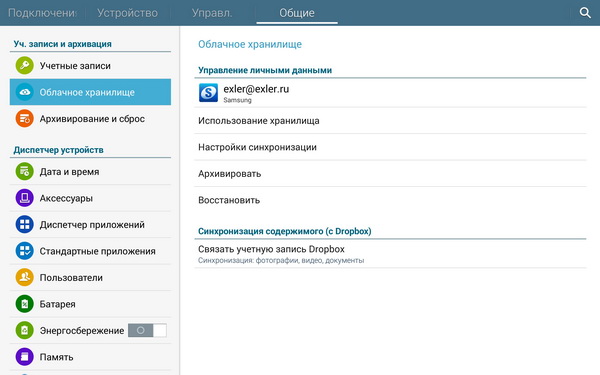This screenshot has height=375, width=600.
Task: Toggle the Энергосбережение switch
Action: click(x=147, y=330)
